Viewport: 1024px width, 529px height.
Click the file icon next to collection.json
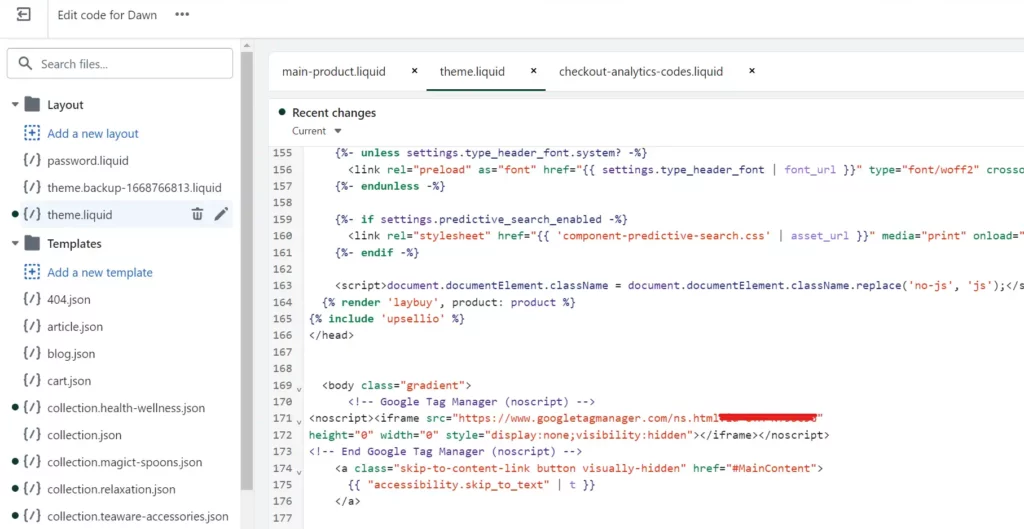[x=32, y=434]
